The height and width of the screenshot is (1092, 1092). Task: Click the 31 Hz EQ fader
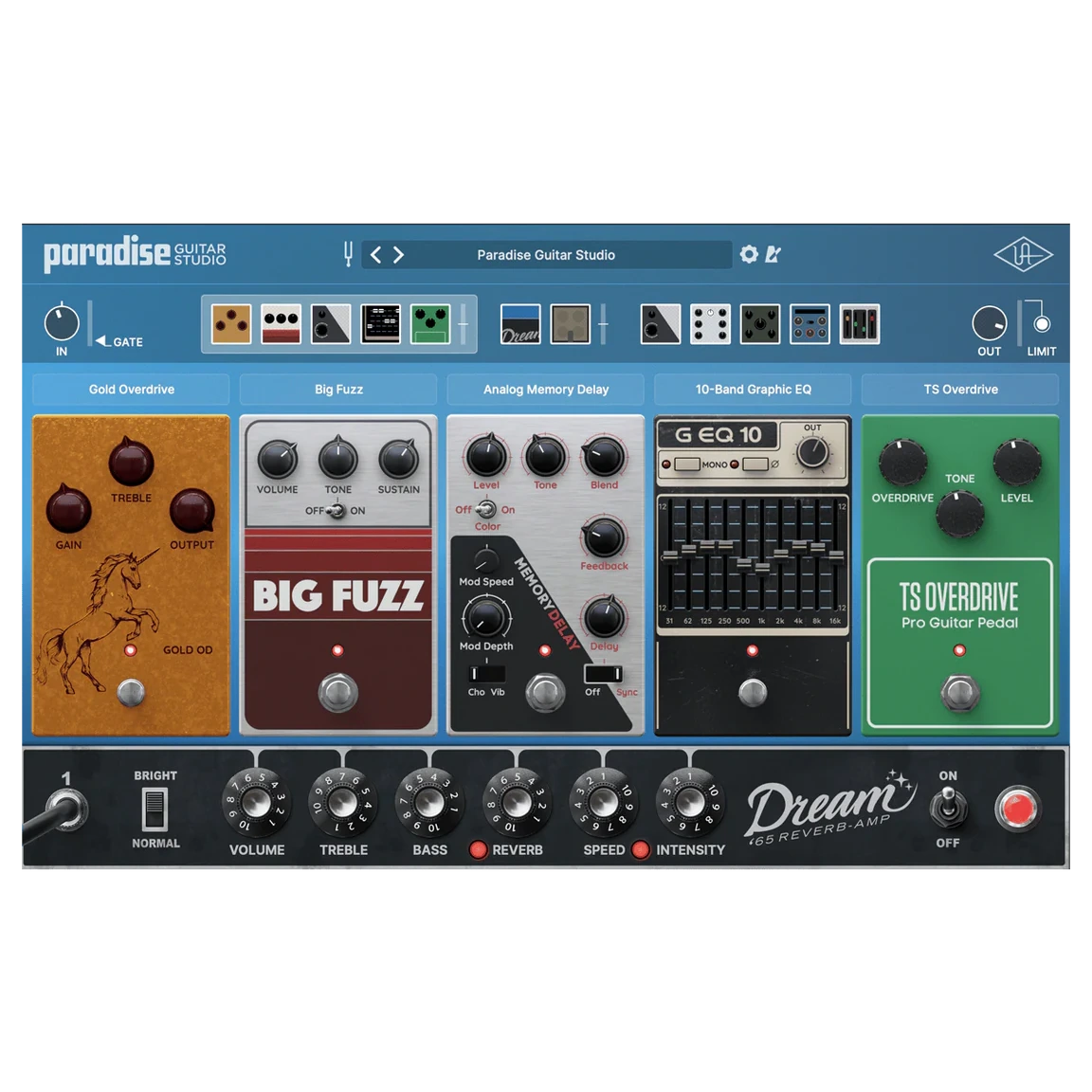[x=670, y=555]
